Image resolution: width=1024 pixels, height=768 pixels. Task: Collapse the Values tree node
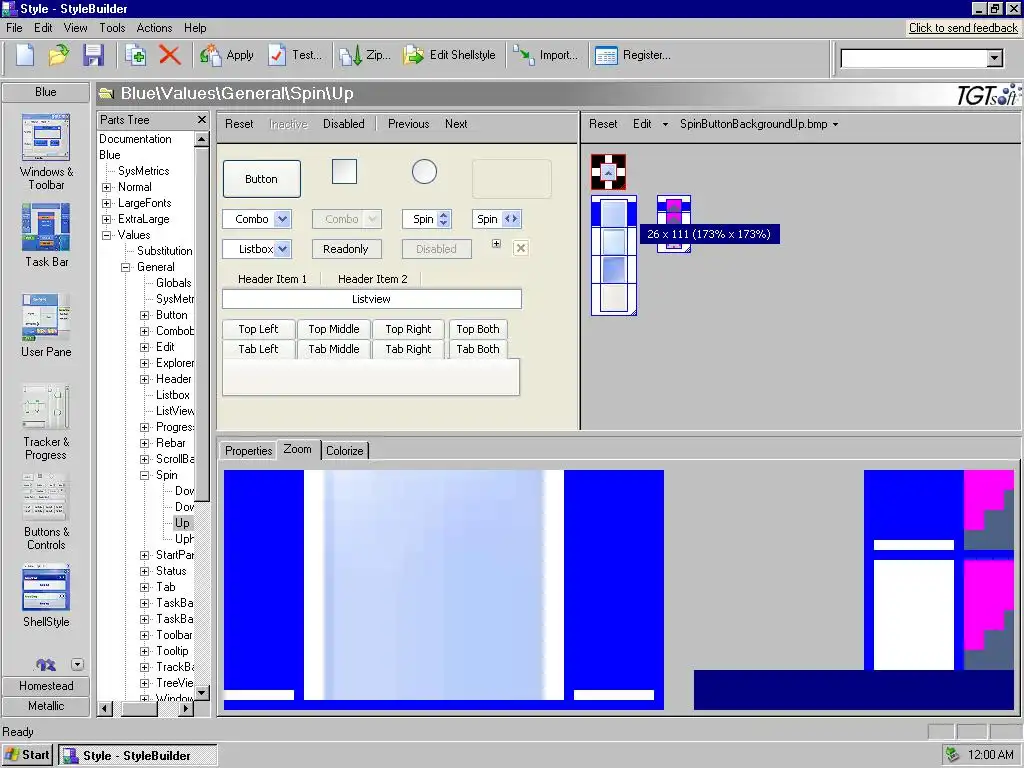click(106, 235)
